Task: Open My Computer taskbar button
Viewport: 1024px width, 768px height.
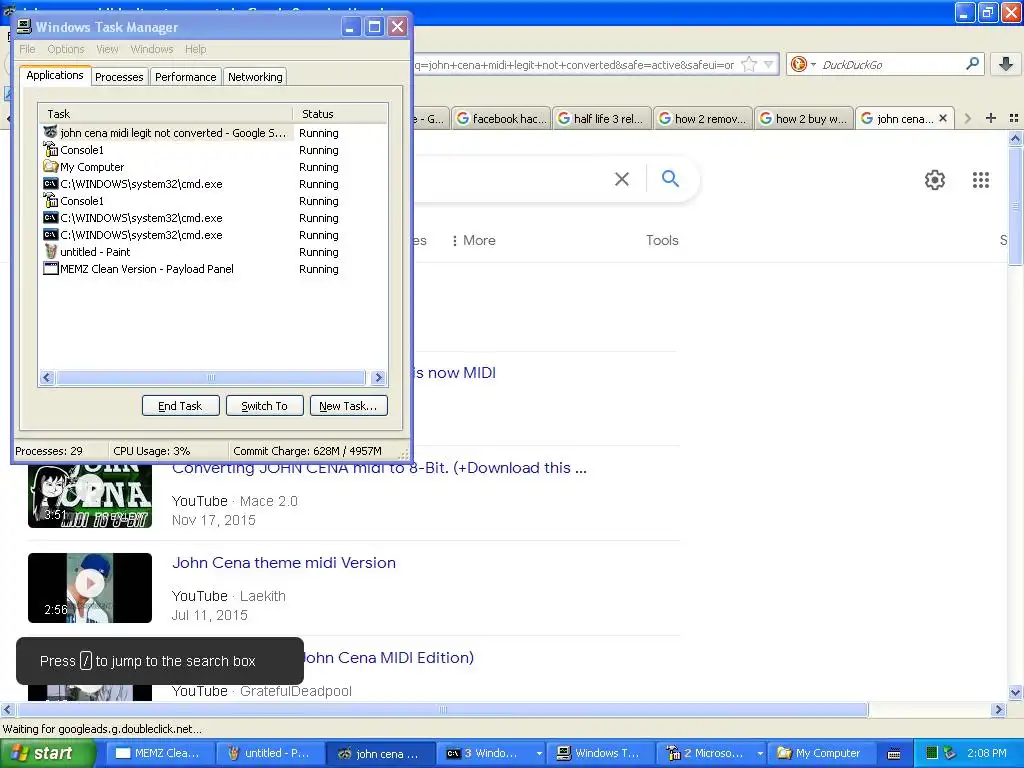Action: tap(821, 753)
